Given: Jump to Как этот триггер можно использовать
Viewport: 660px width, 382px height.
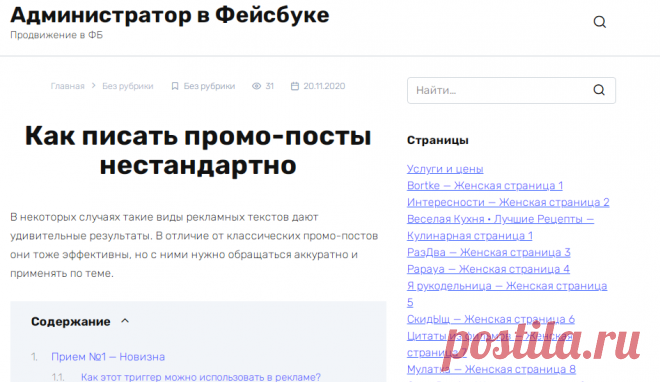Looking at the screenshot, I should tap(201, 377).
